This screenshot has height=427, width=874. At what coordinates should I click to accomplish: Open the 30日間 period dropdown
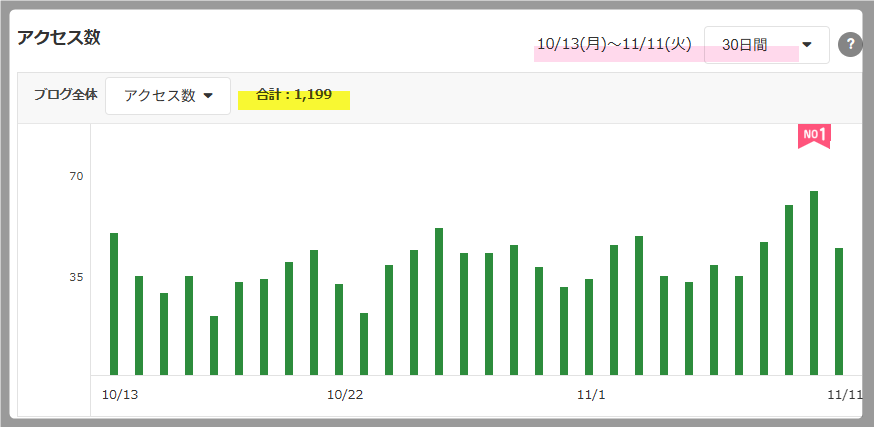pos(766,45)
